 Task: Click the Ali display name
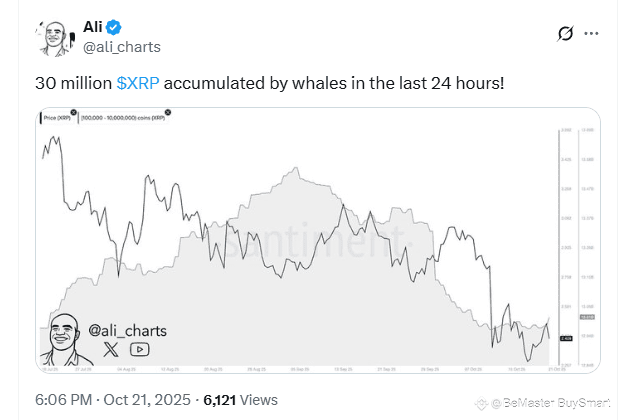[x=93, y=27]
